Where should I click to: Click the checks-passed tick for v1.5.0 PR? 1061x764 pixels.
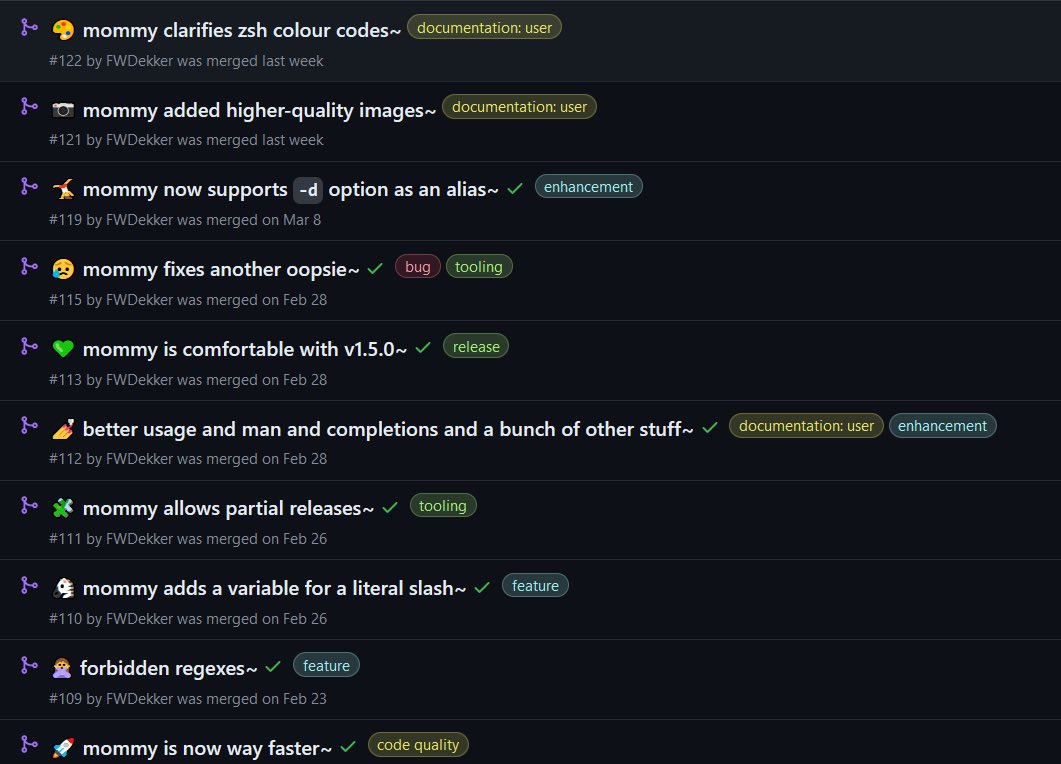tap(423, 348)
